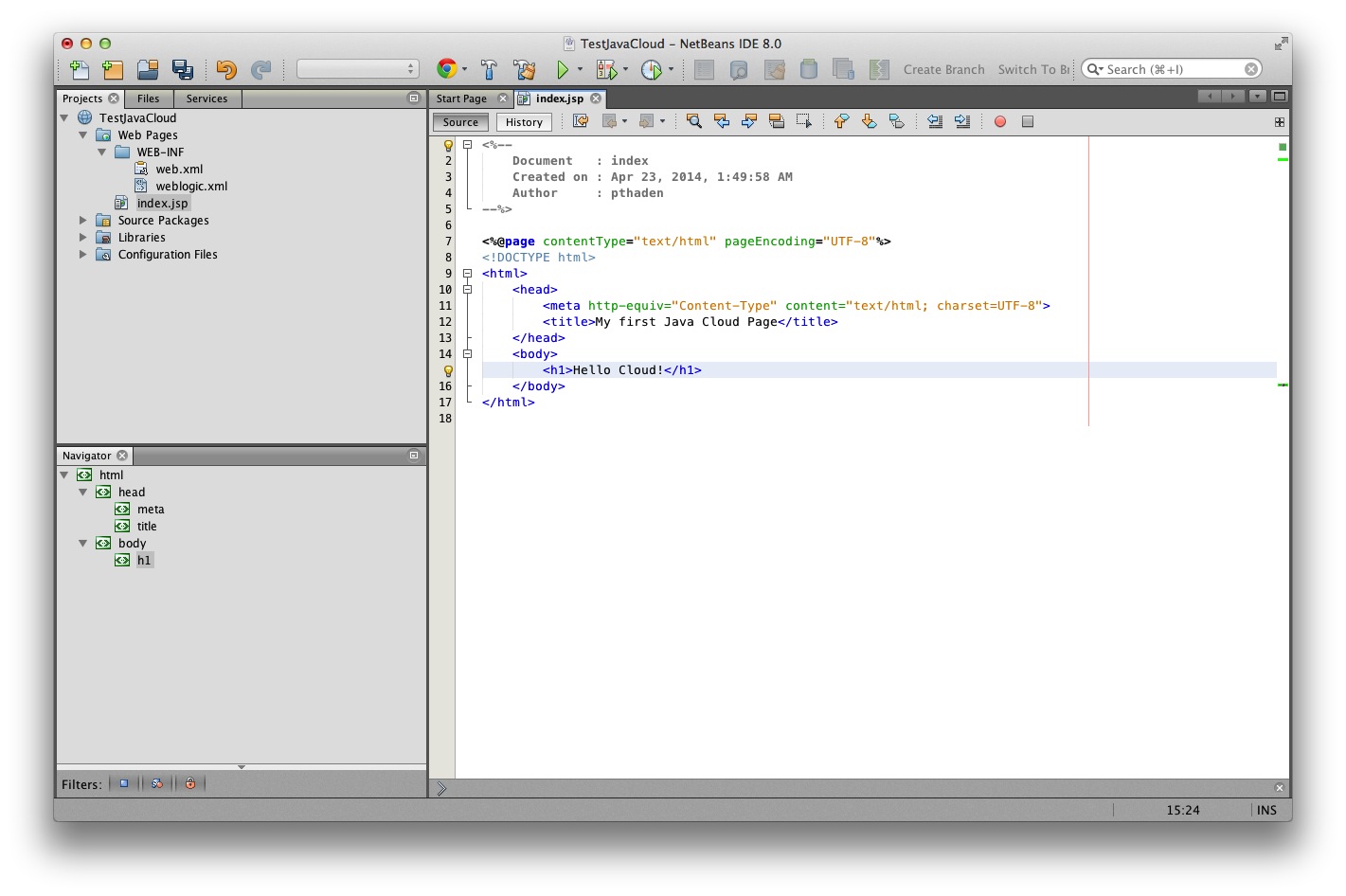Click the Save All disks icon
The image size is (1346, 896).
click(183, 69)
